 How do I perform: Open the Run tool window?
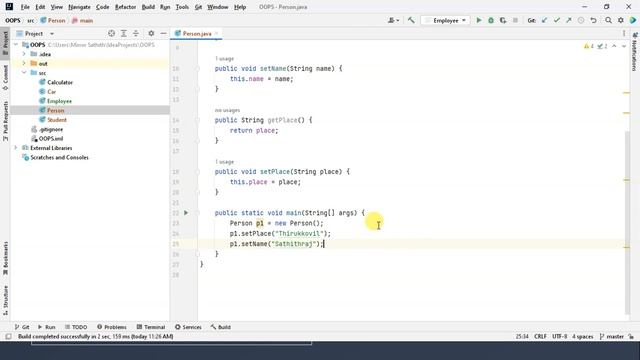click(x=47, y=327)
